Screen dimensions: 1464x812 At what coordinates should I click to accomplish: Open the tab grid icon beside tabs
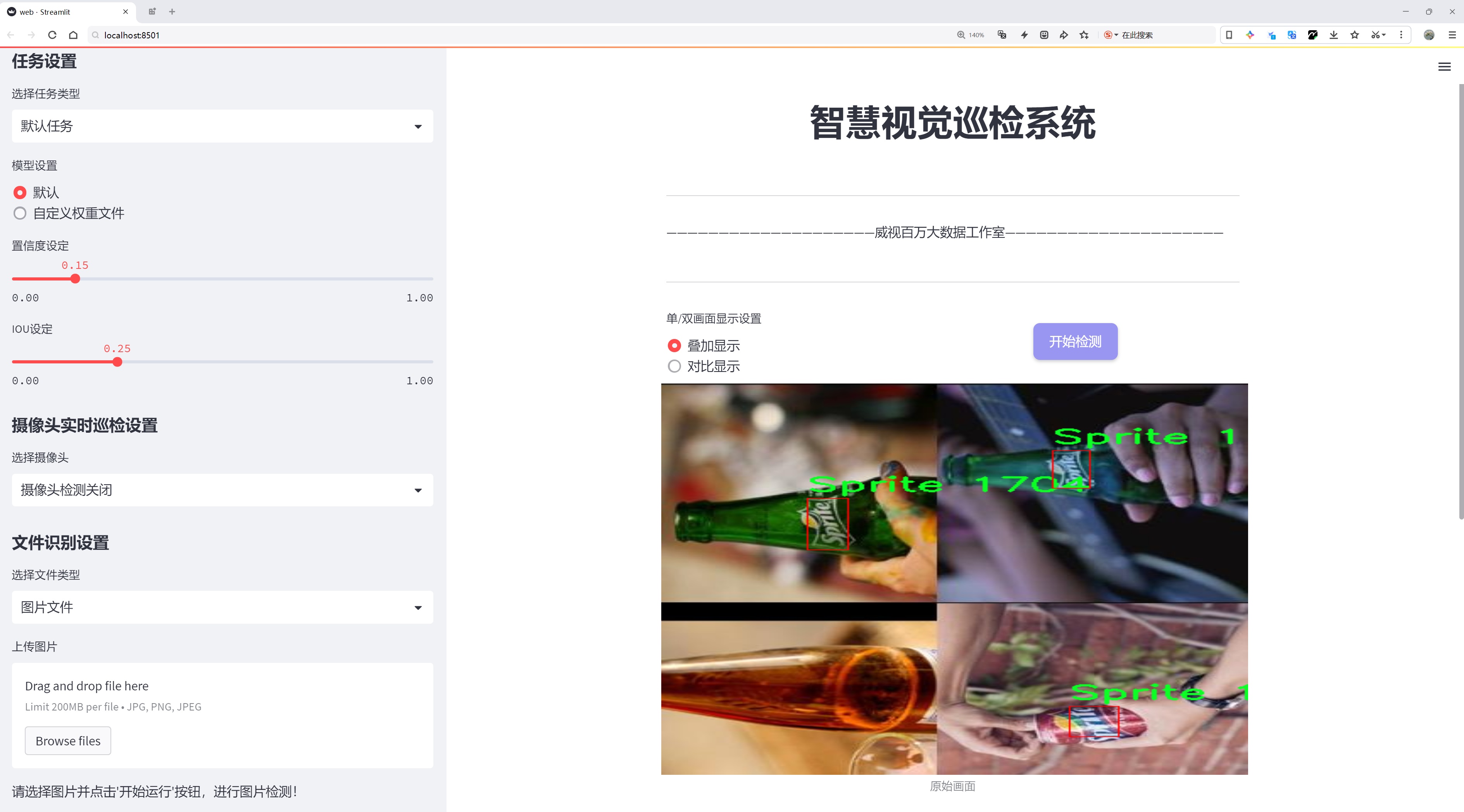click(152, 11)
